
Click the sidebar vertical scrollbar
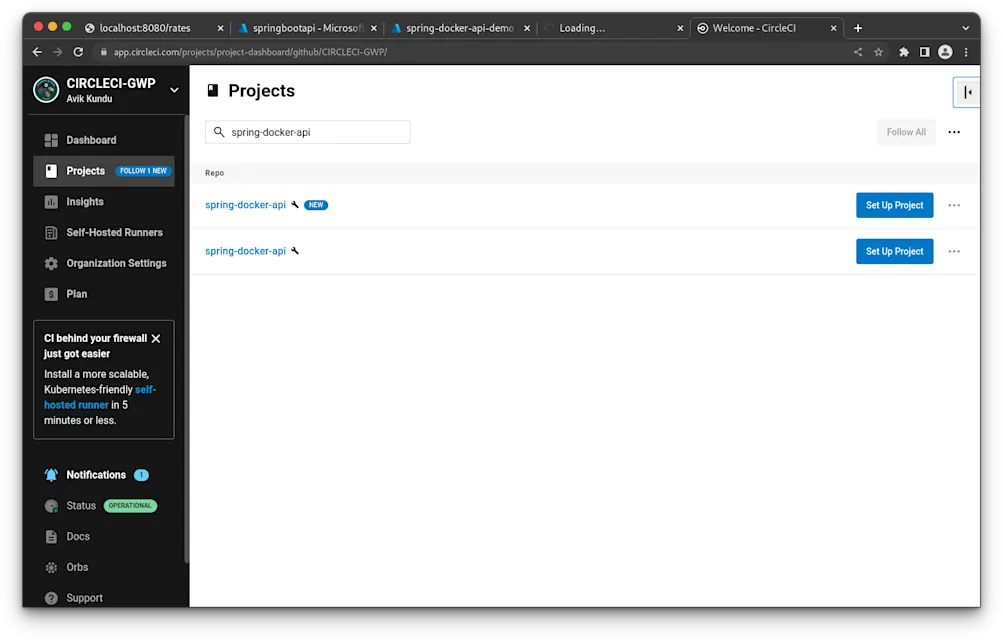[186, 339]
